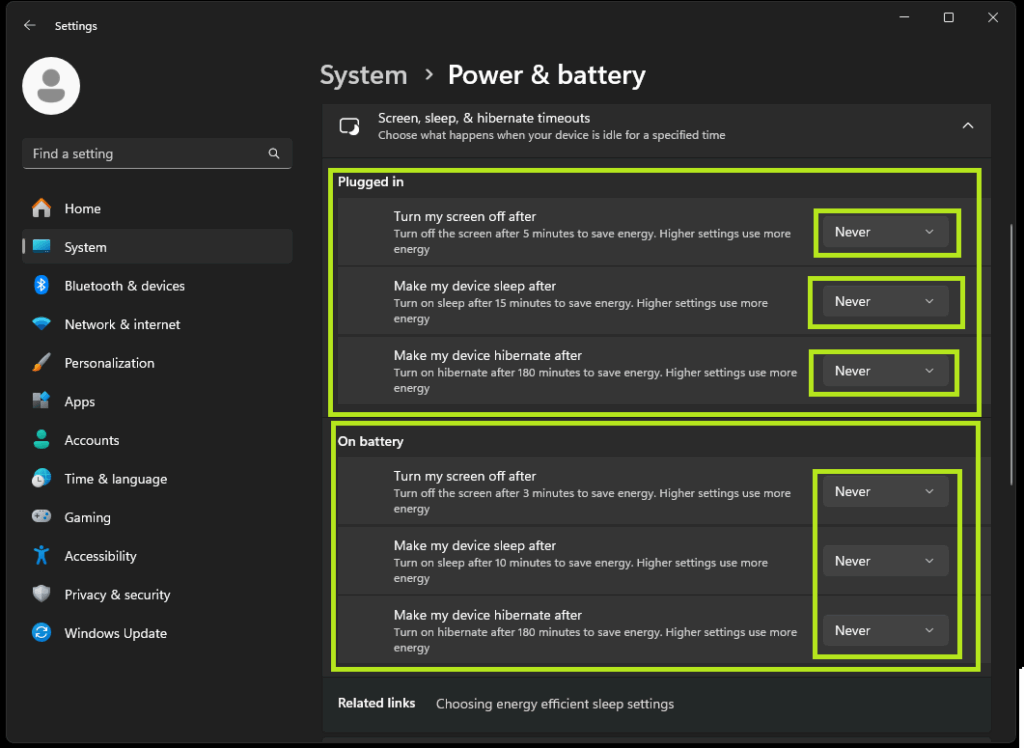The height and width of the screenshot is (748, 1024).
Task: Click System in the breadcrumb
Action: coord(364,75)
